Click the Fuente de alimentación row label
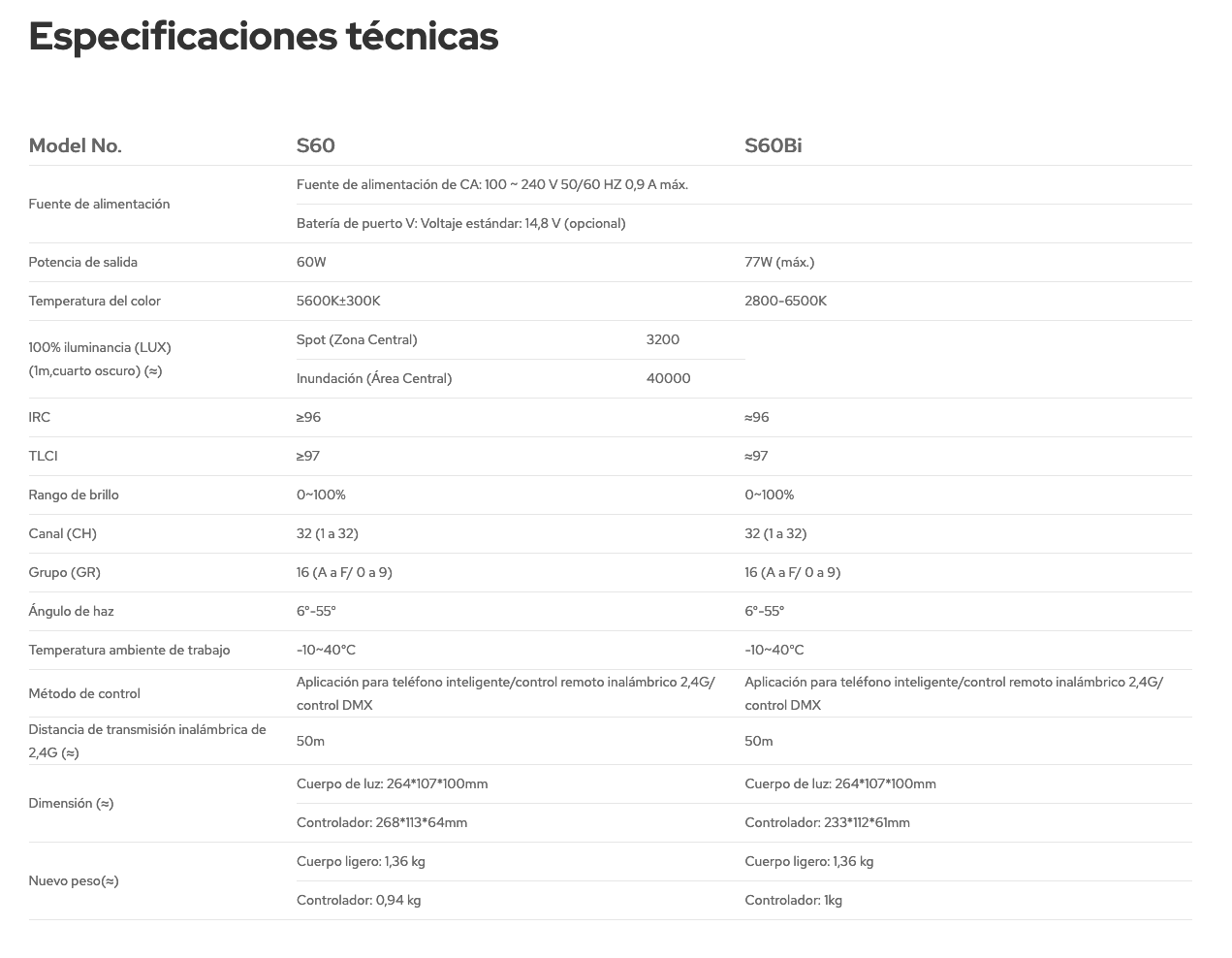This screenshot has height=958, width=1232. tap(99, 204)
